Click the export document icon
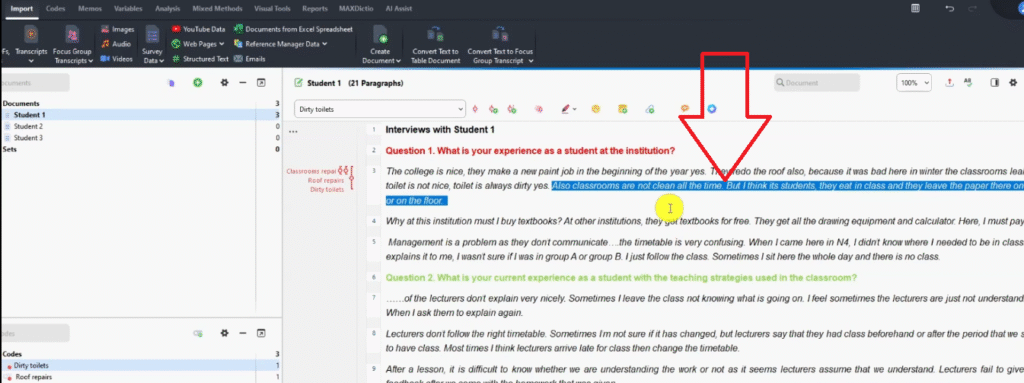Screen dimensions: 1024x383 (x=949, y=83)
